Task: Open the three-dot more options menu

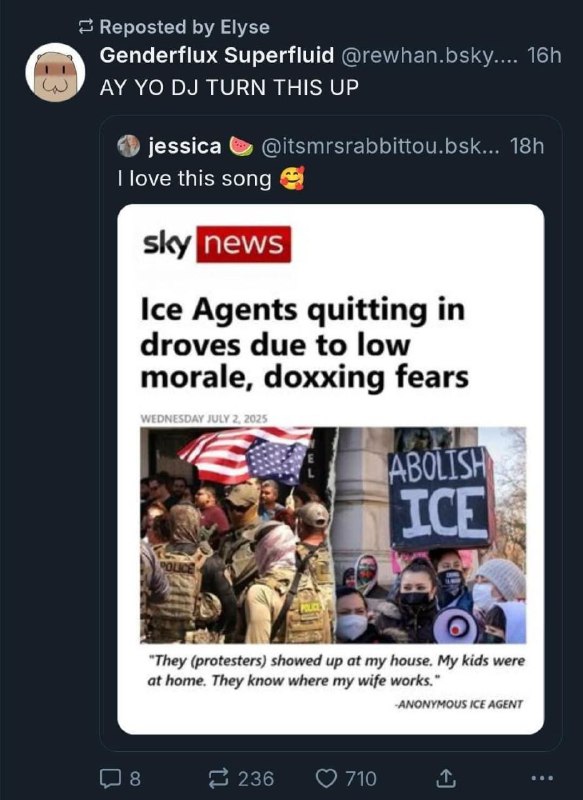Action: [542, 779]
